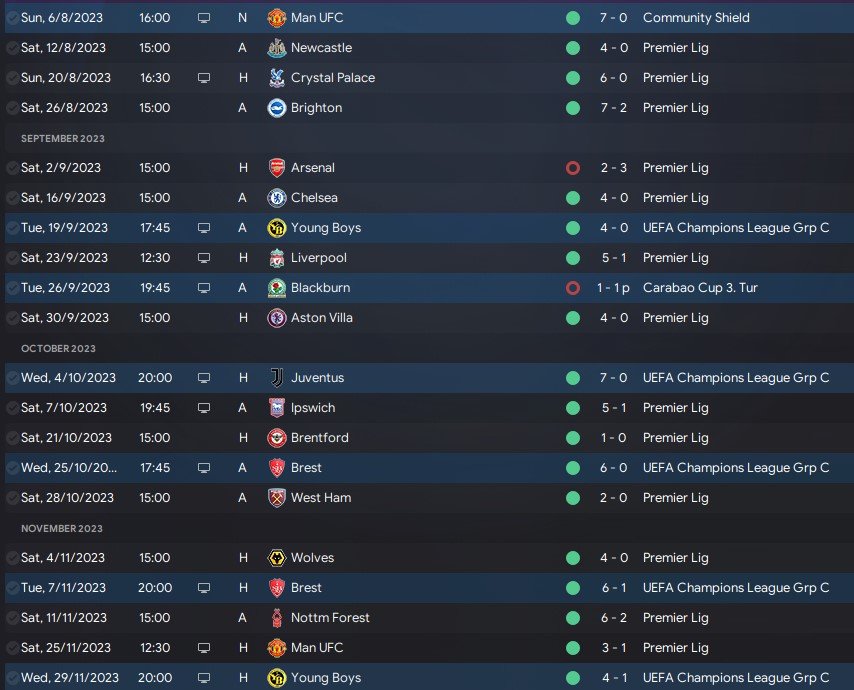Open the Community Shield competition link
Viewport: 854px width, 690px height.
697,18
